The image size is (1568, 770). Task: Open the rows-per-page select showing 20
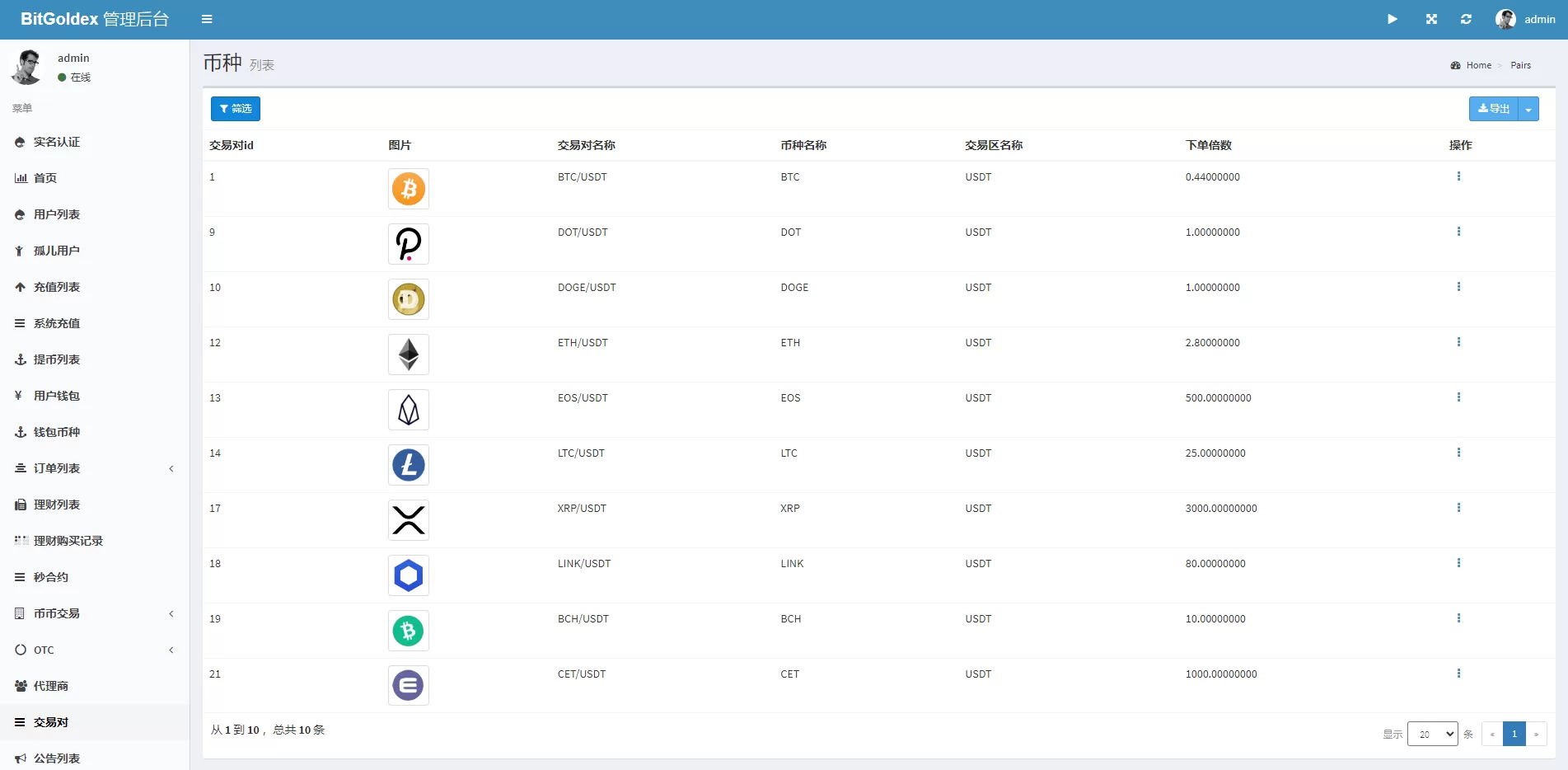pyautogui.click(x=1432, y=734)
